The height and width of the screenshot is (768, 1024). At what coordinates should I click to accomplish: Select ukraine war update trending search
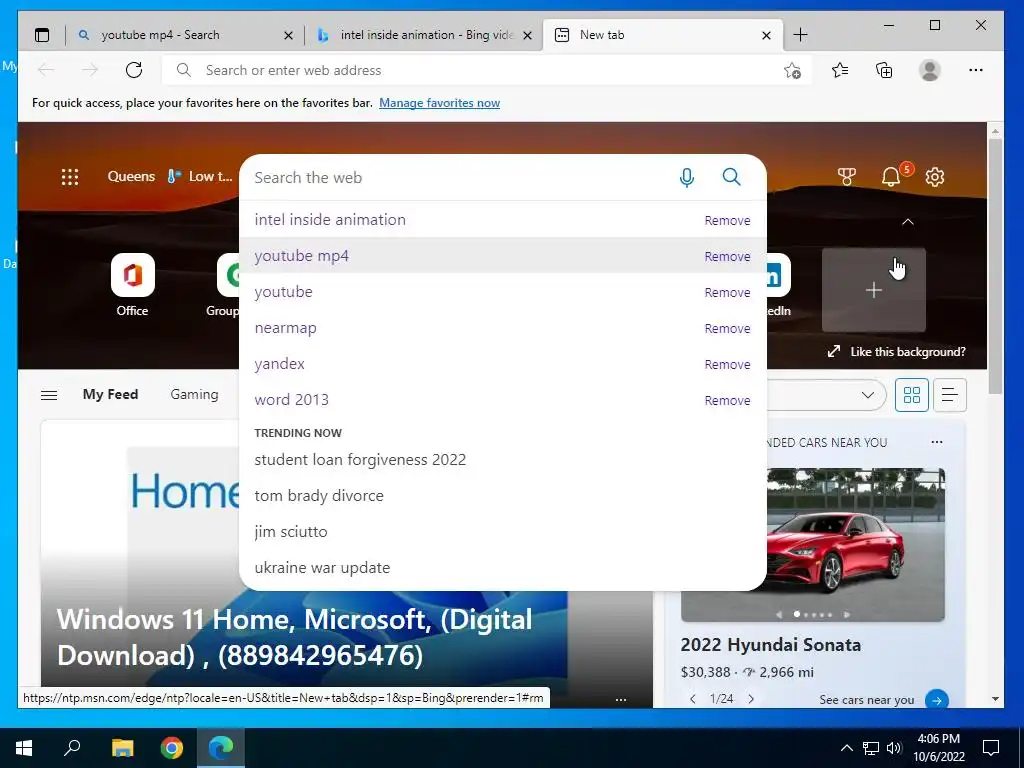click(322, 568)
